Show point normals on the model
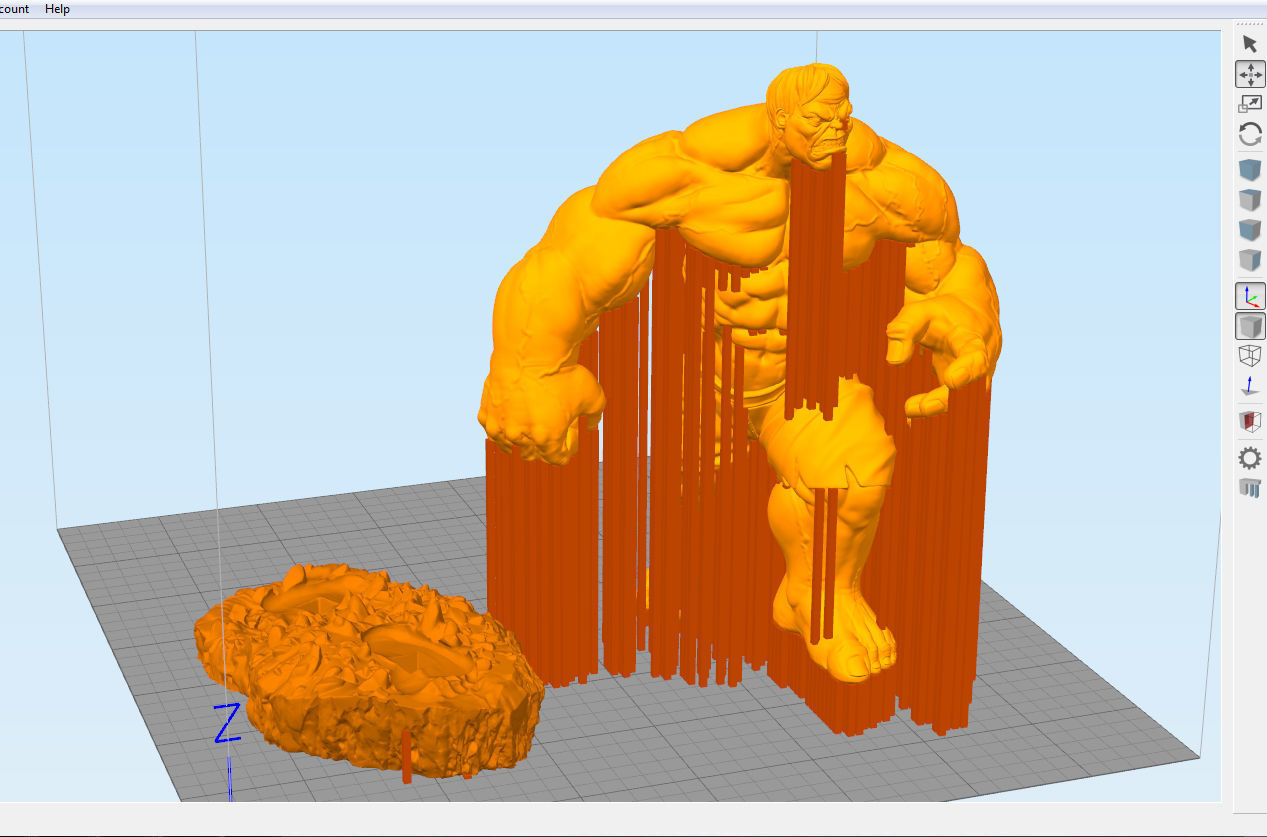The image size is (1267, 837). [1250, 386]
